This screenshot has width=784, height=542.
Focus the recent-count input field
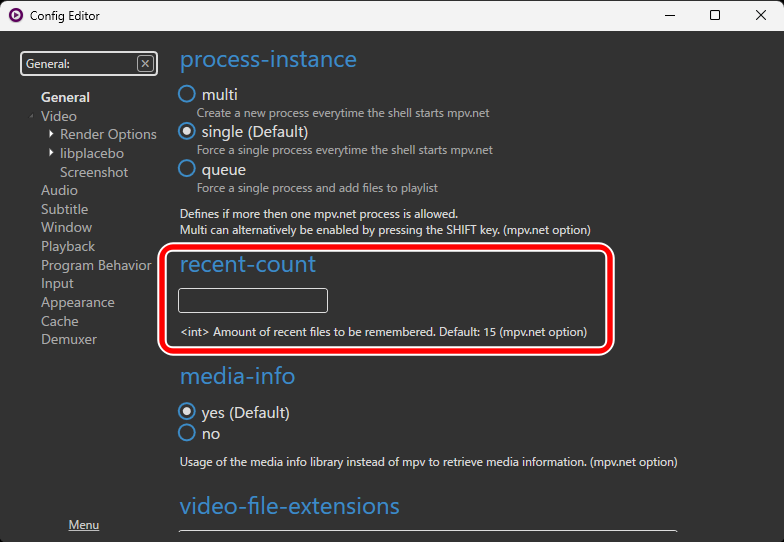coord(253,300)
